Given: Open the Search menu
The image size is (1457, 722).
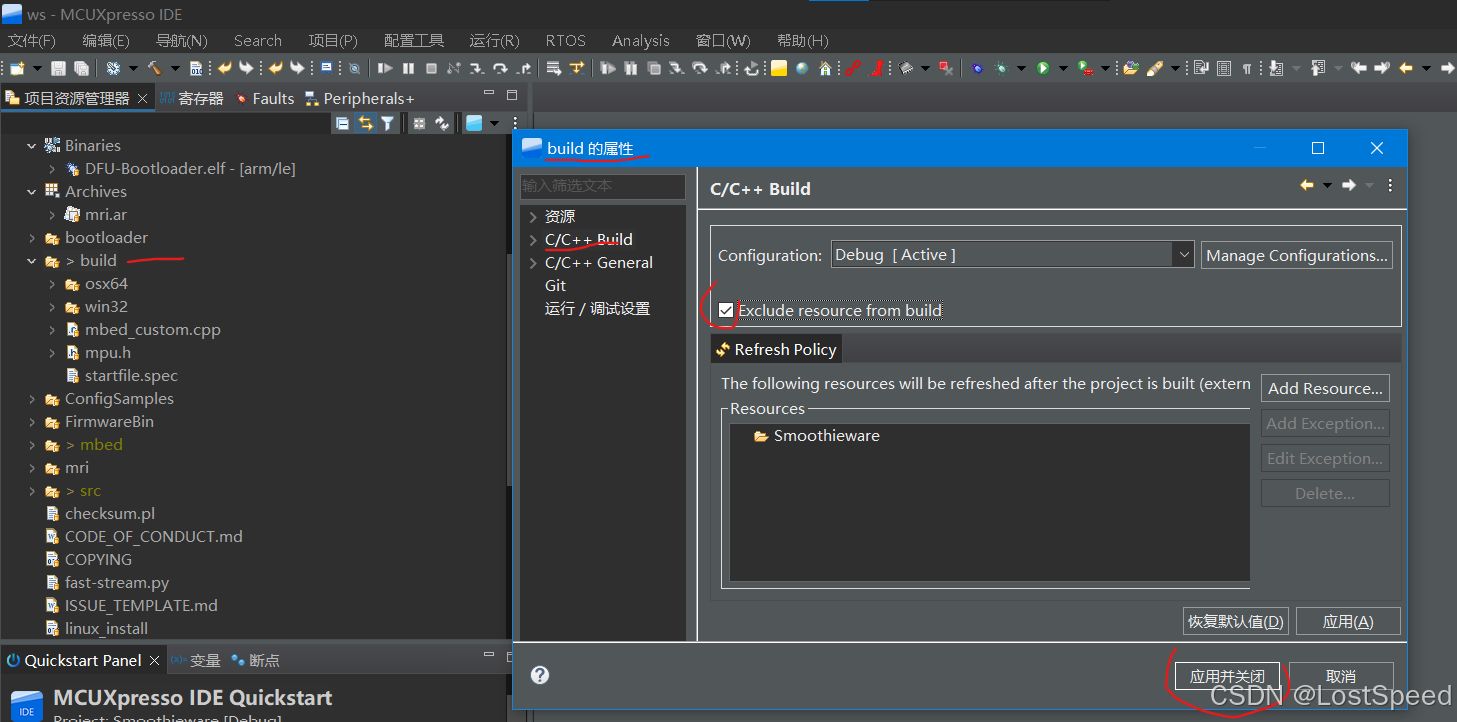Looking at the screenshot, I should click(x=258, y=41).
